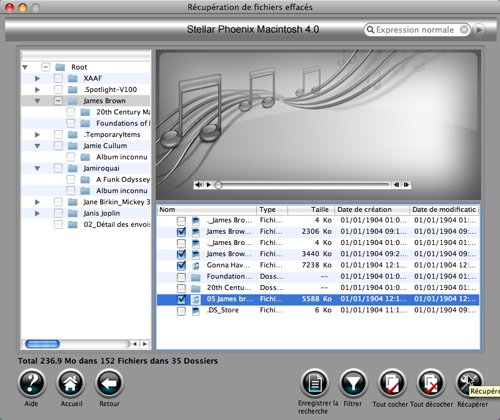This screenshot has height=420, width=500.
Task: Click the Gonna Hav... music file icon
Action: click(x=196, y=265)
